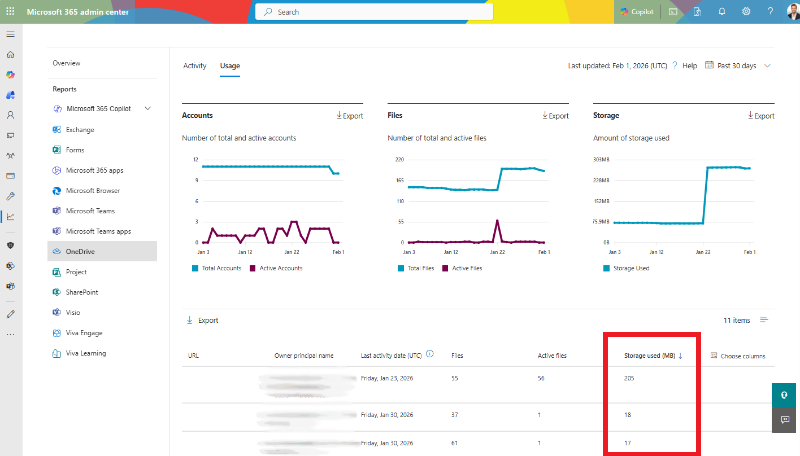
Task: Open Security shield icon in left rail
Action: [x=11, y=245]
